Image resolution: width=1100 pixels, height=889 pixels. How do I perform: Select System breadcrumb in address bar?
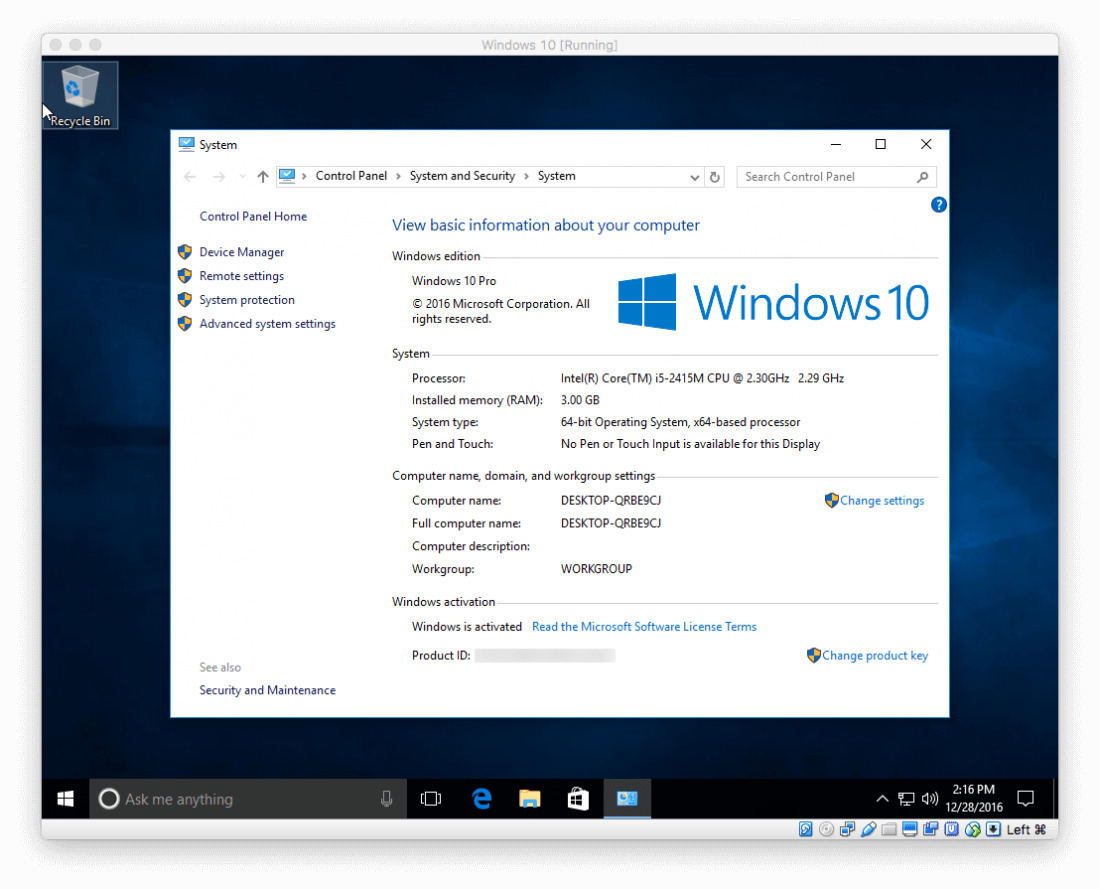coord(556,176)
